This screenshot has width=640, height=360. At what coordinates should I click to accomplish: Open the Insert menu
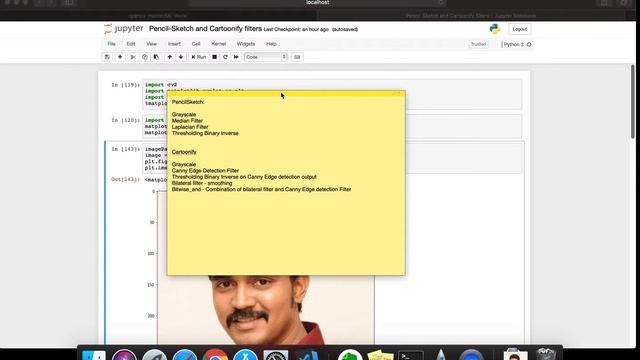(x=174, y=44)
